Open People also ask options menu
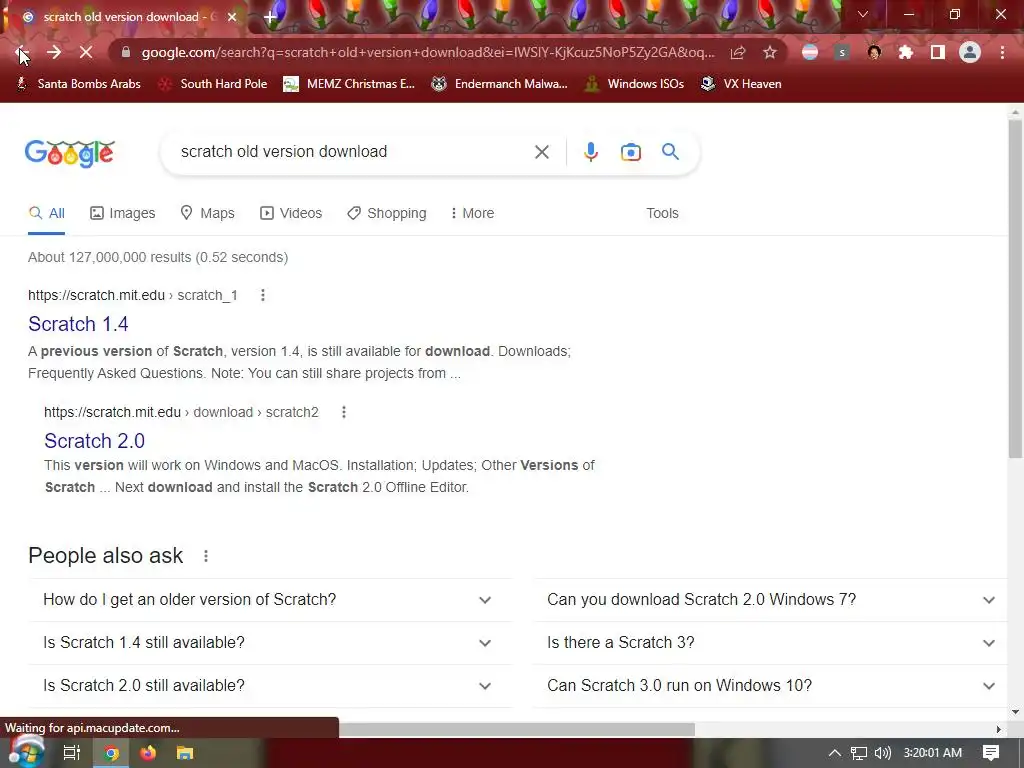The height and width of the screenshot is (768, 1024). (206, 556)
